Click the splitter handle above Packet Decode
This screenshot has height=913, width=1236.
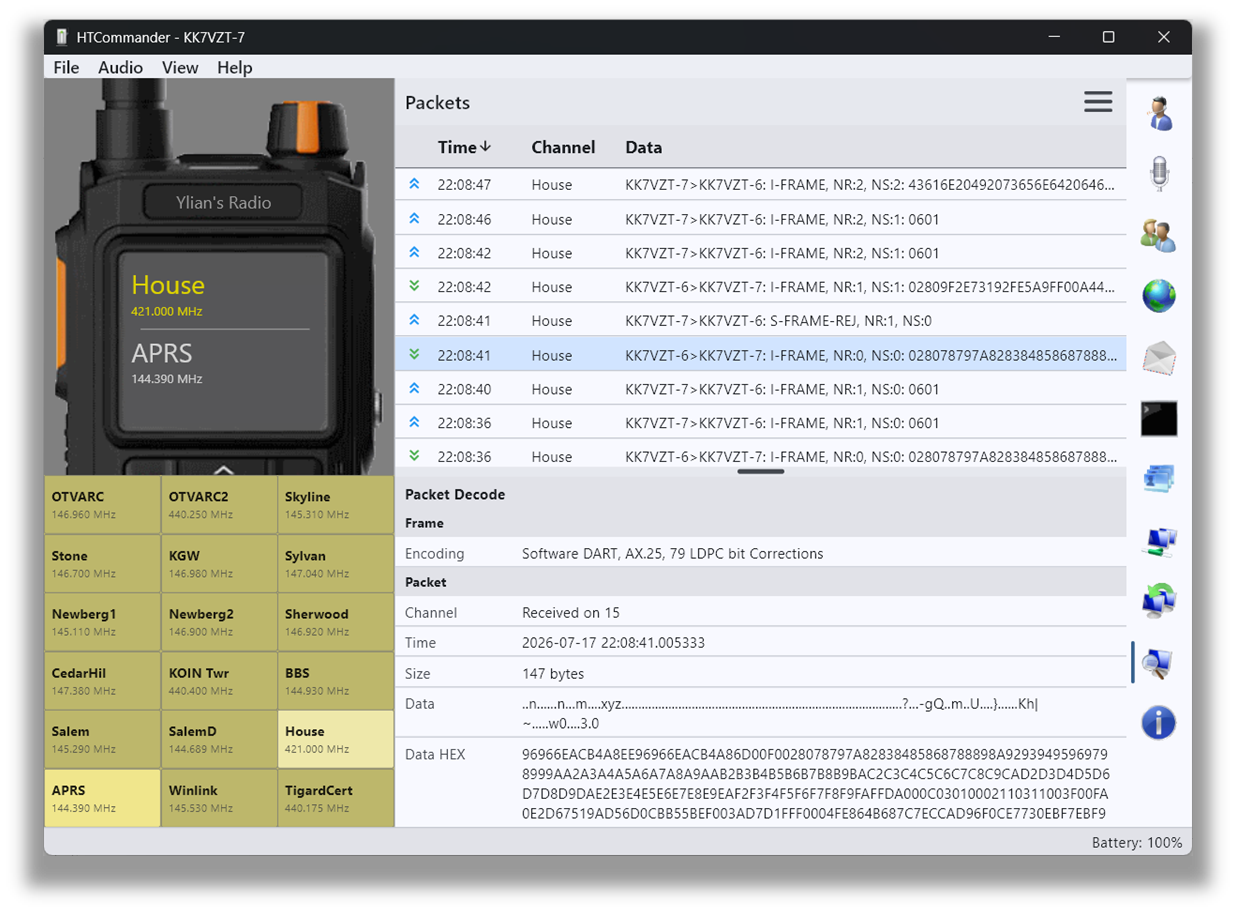click(761, 471)
